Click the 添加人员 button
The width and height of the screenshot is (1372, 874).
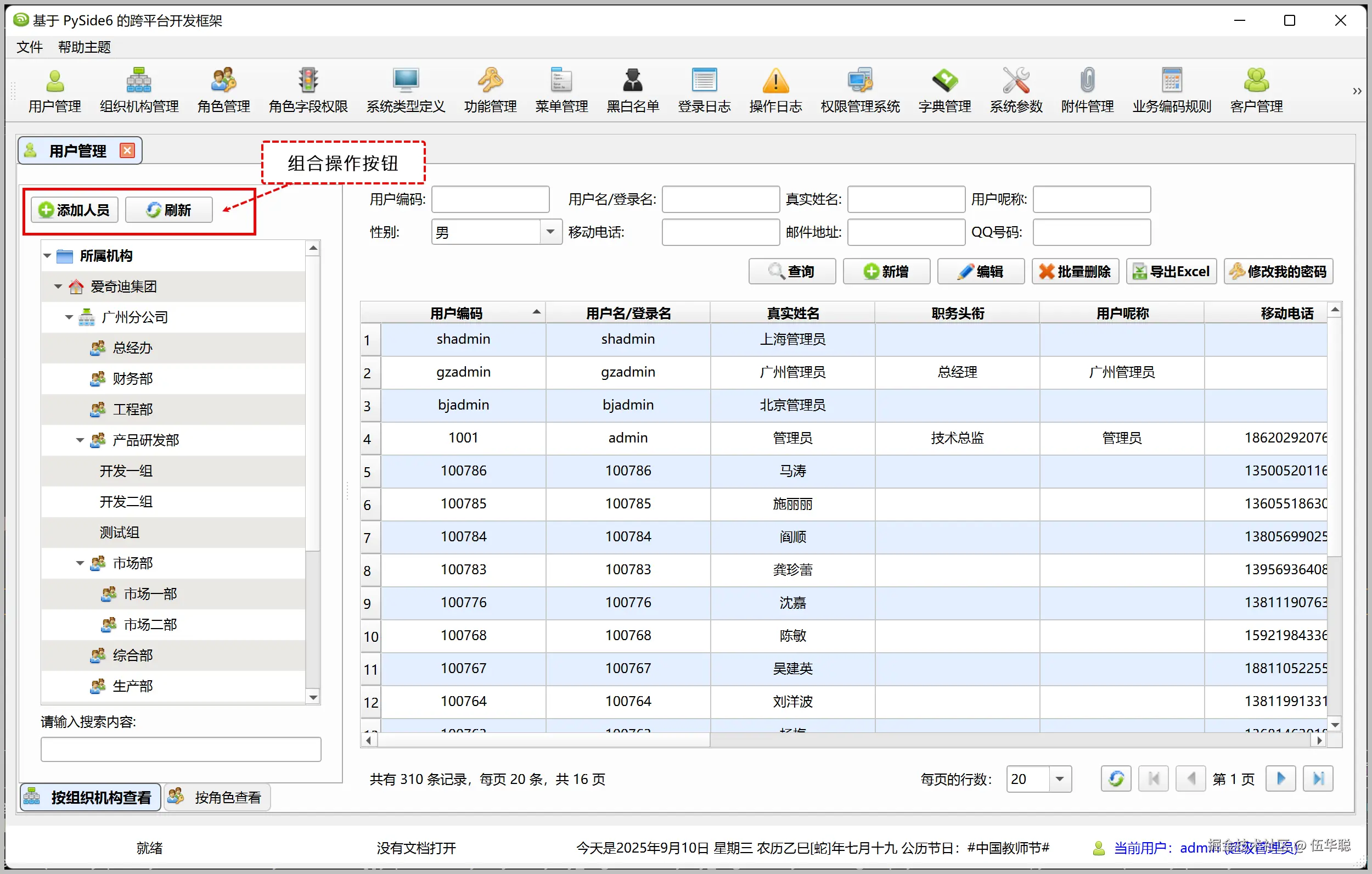pyautogui.click(x=74, y=210)
